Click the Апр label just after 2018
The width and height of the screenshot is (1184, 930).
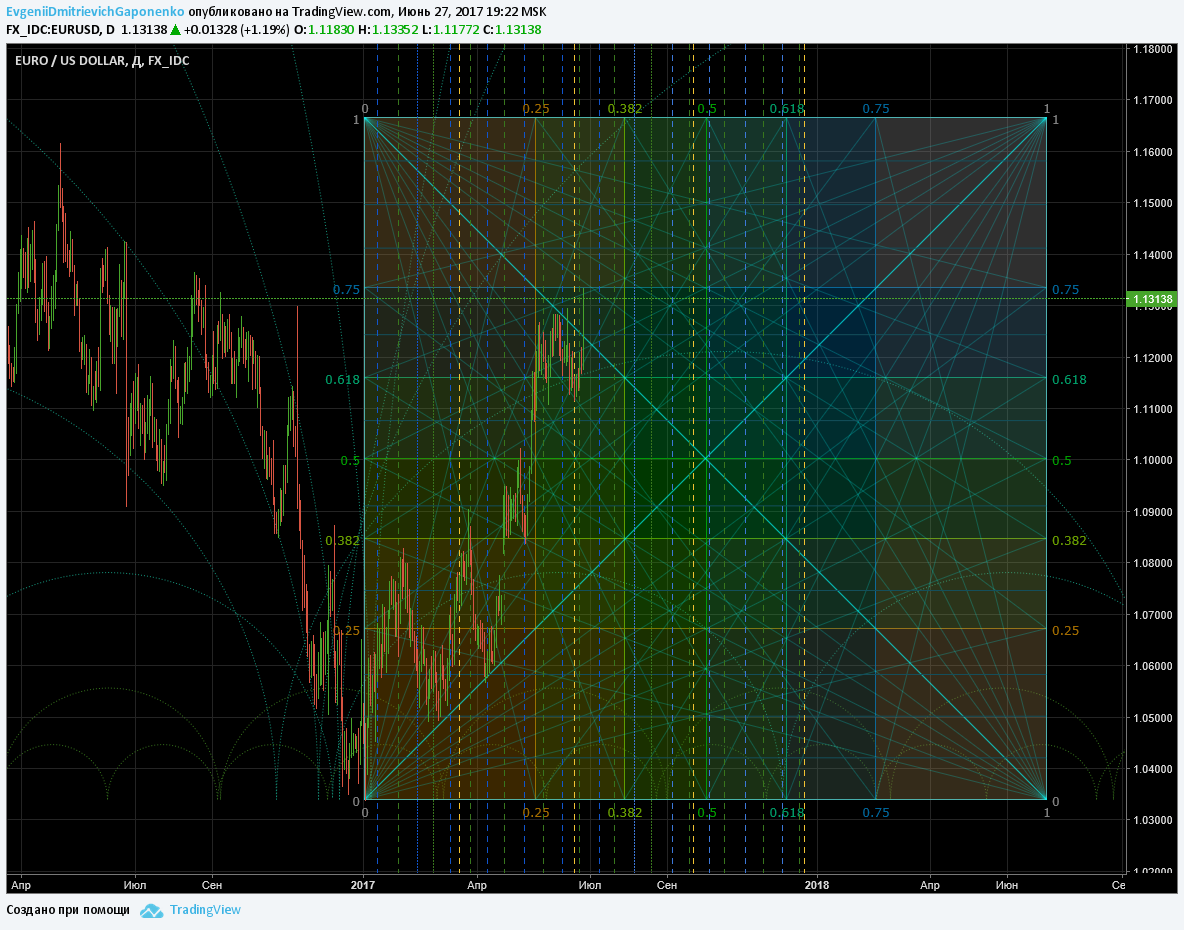(x=930, y=885)
